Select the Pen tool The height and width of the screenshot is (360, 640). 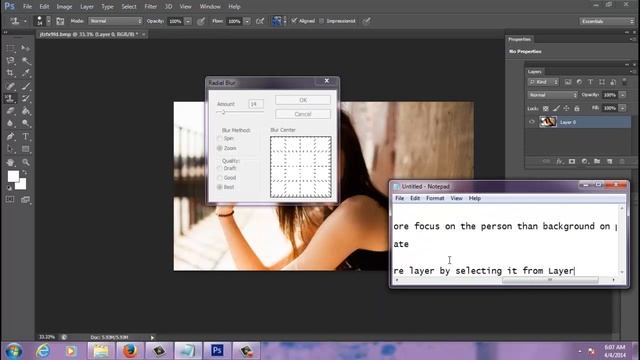point(10,136)
